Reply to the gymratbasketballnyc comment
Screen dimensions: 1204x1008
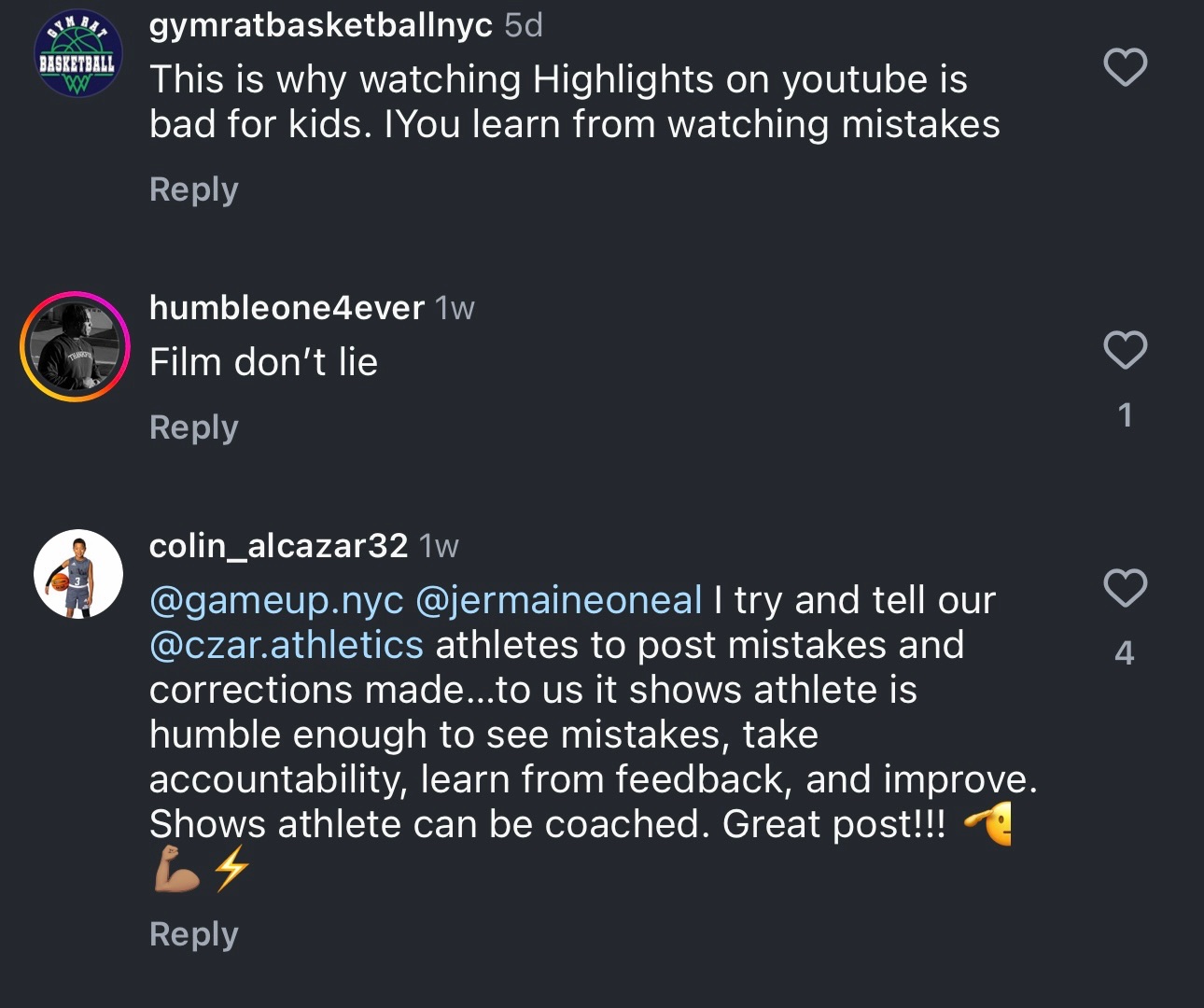(x=194, y=189)
